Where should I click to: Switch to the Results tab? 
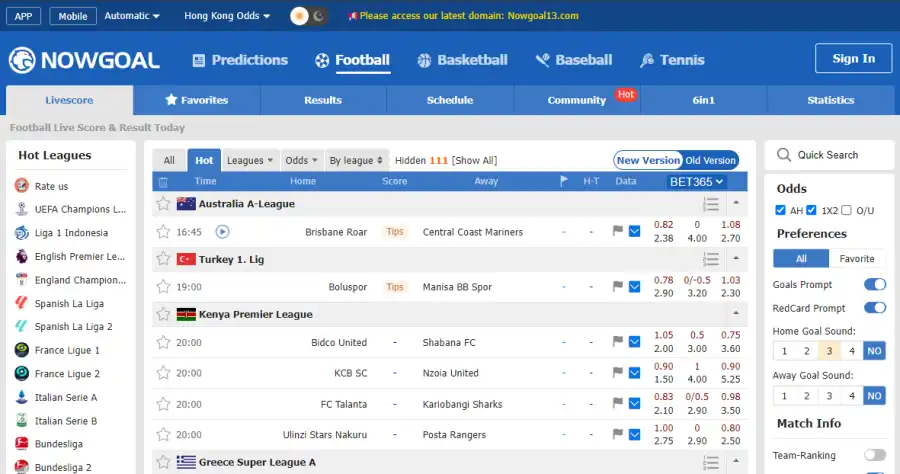(x=323, y=100)
